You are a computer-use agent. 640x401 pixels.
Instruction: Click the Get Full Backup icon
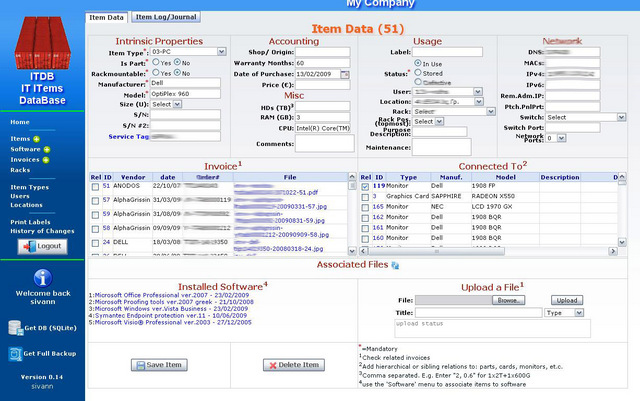pos(15,354)
